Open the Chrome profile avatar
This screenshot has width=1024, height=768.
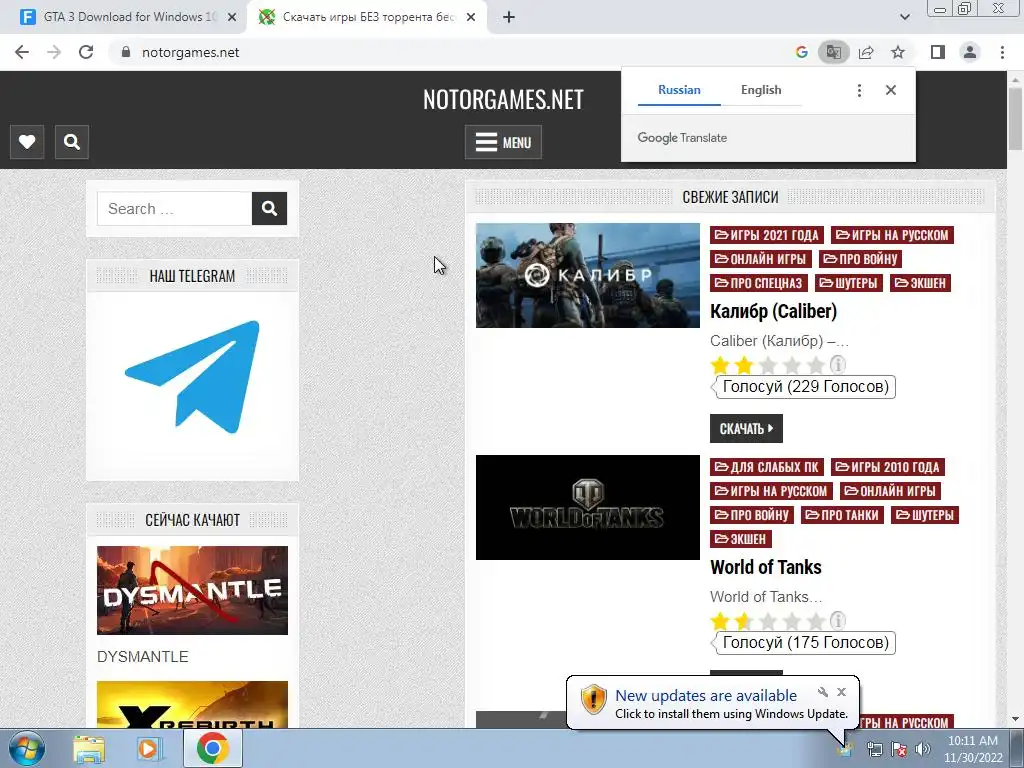(970, 52)
